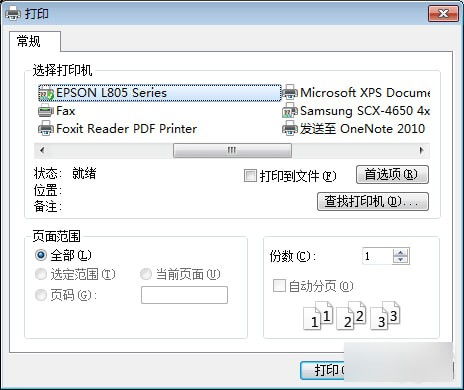Pick the Microsoft XPS Document printer icon
The image size is (464, 390).
290,93
